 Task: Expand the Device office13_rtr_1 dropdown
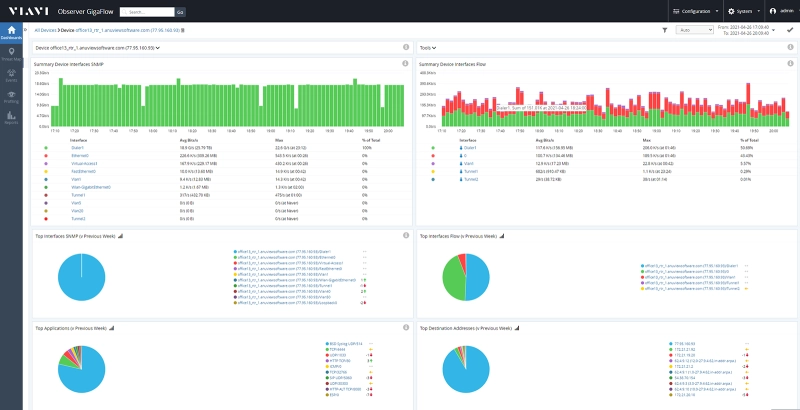click(98, 47)
